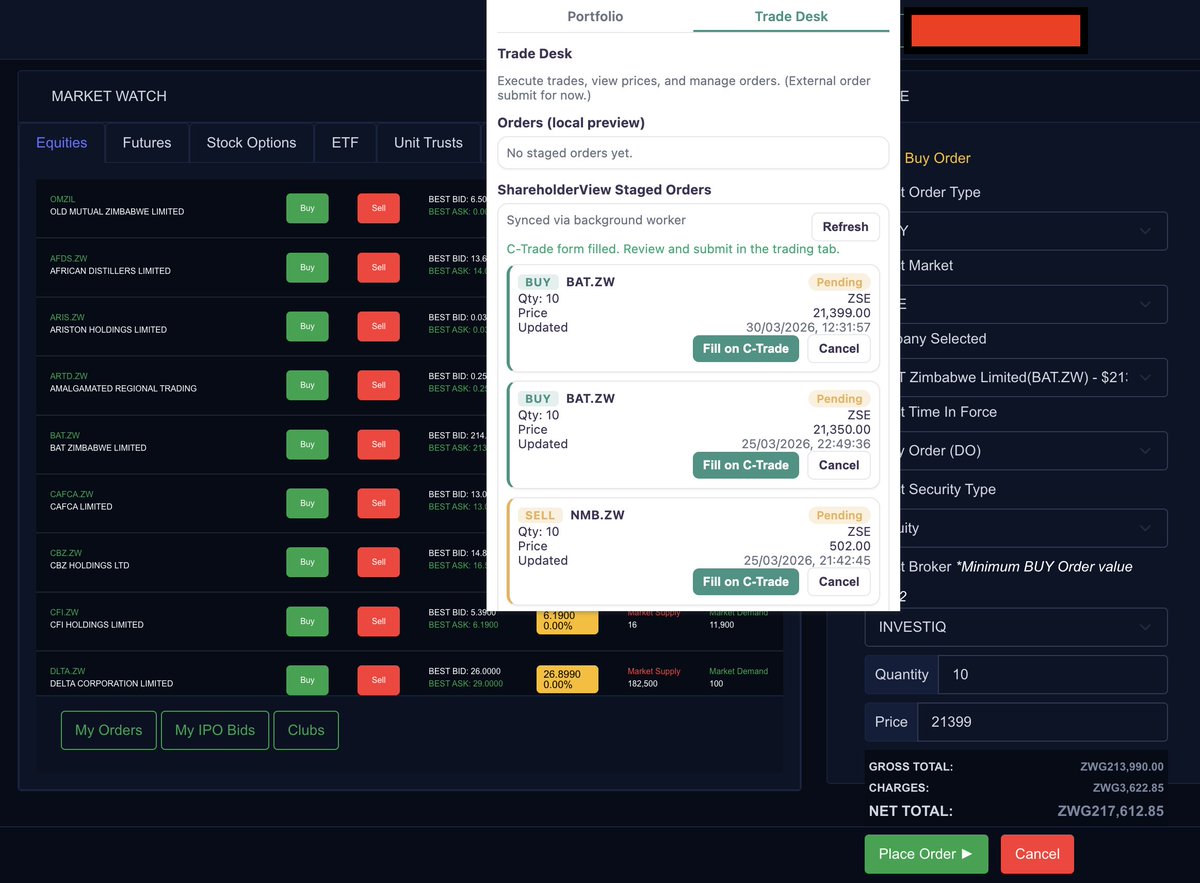
Task: Select the ARTD.ZW ticker symbol
Action: [68, 377]
